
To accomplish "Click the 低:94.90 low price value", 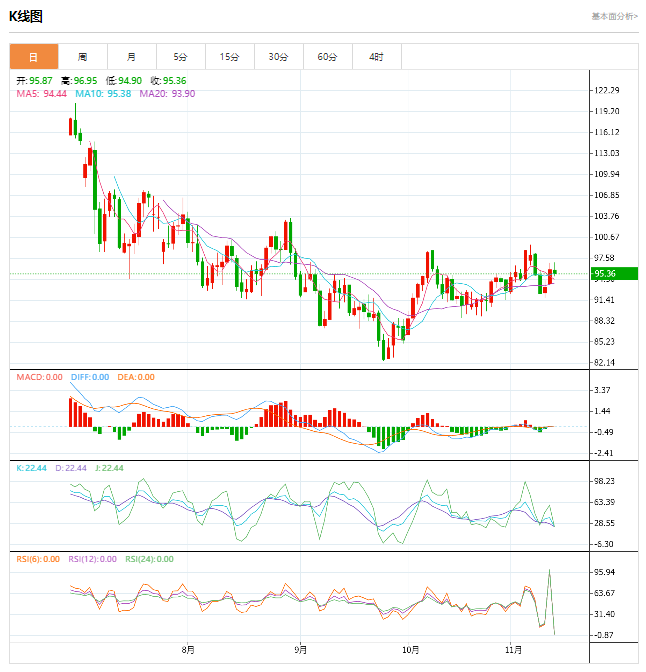I will click(124, 81).
